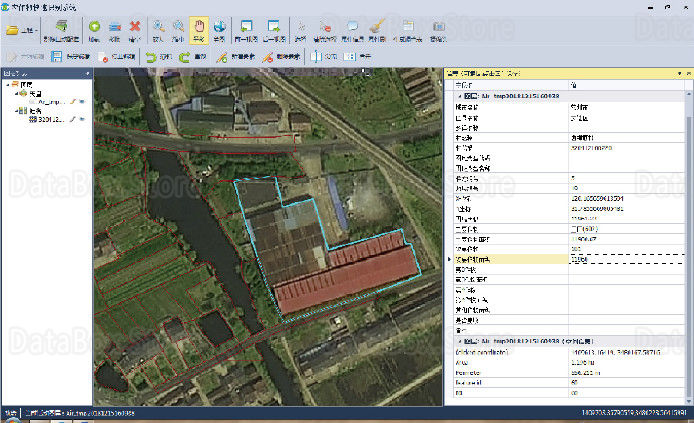
Task: Click the green add circle icon
Action: (x=94, y=31)
